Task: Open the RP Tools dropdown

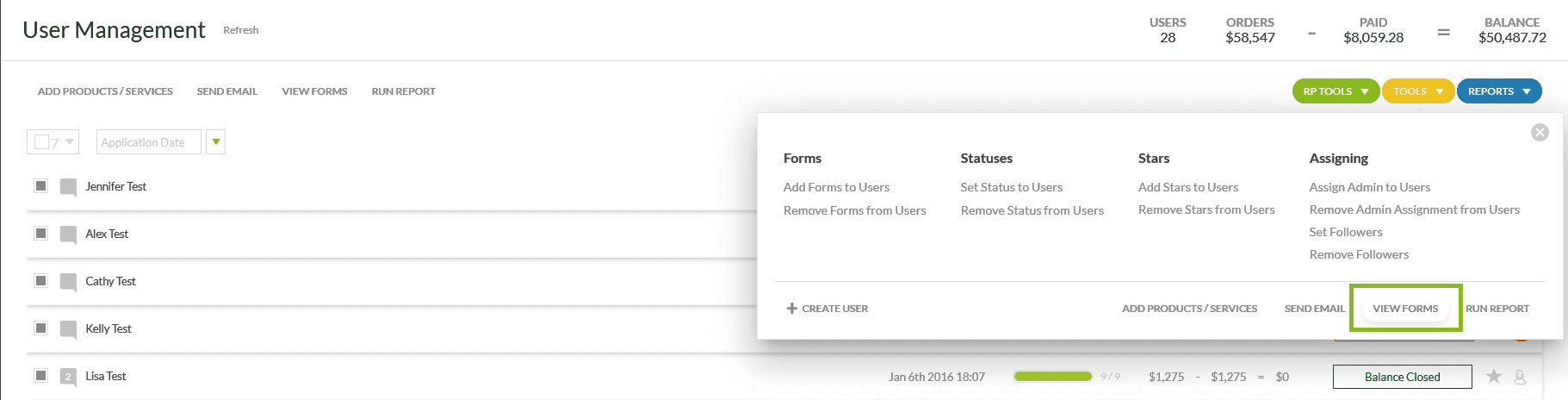Action: pyautogui.click(x=1335, y=91)
